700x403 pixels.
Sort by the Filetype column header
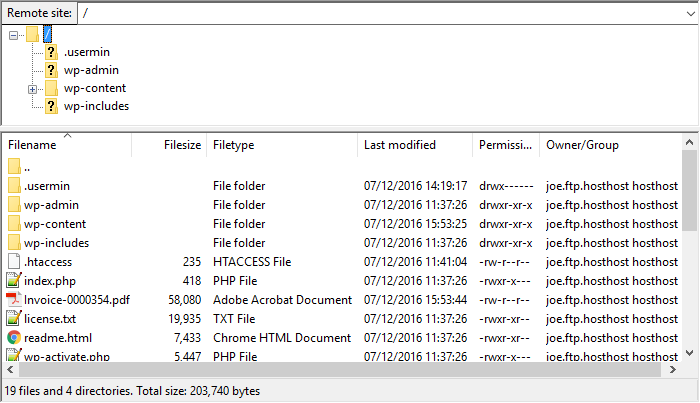tap(282, 145)
